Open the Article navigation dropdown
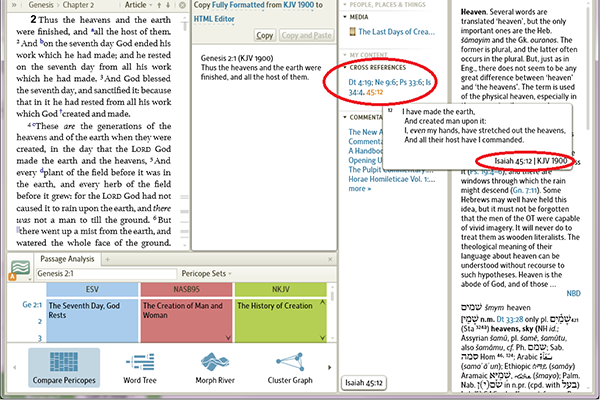 click(x=138, y=5)
